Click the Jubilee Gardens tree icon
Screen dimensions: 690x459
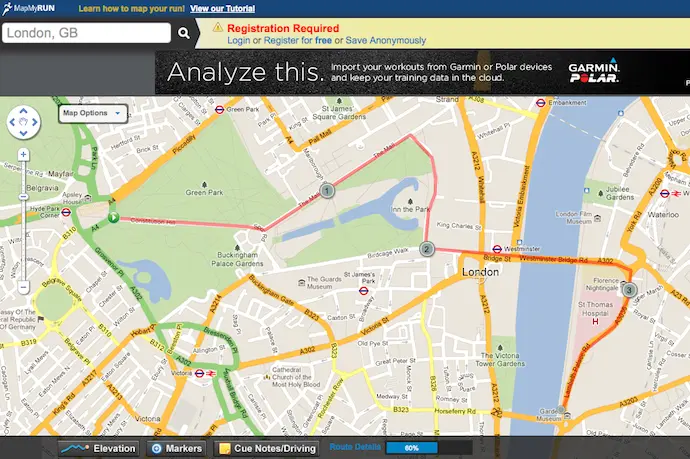pyautogui.click(x=600, y=193)
